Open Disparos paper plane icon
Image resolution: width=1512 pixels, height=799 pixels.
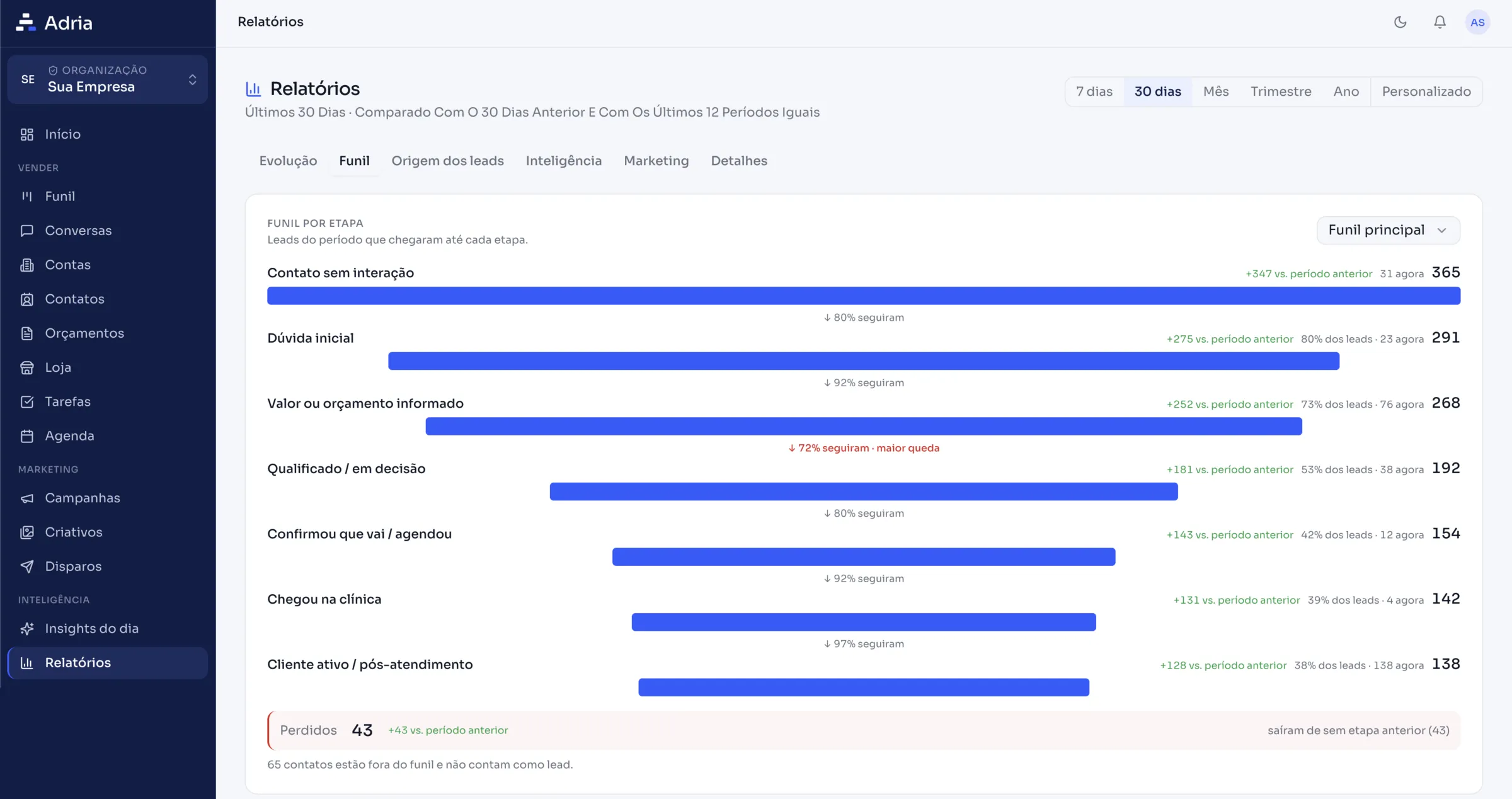point(26,566)
